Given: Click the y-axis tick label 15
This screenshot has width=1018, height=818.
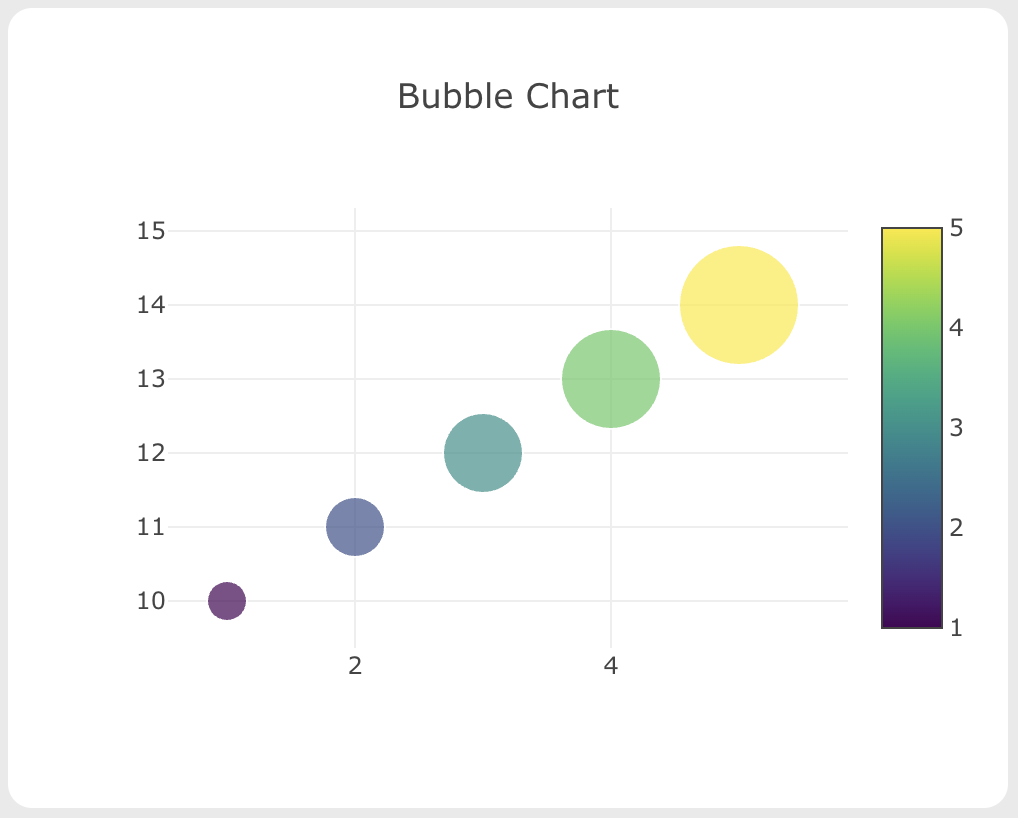Looking at the screenshot, I should click(x=150, y=231).
